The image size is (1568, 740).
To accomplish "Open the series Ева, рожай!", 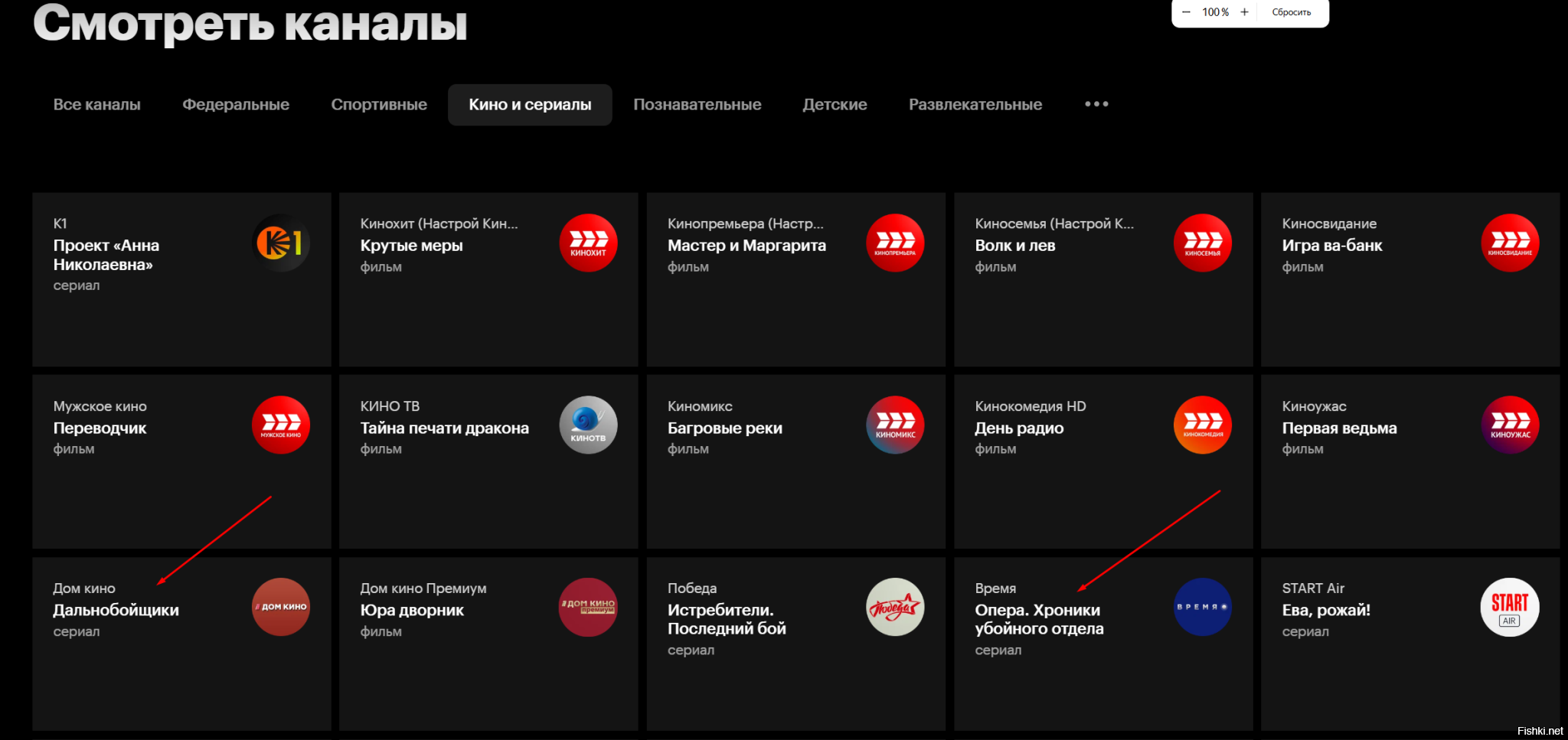I will (x=1326, y=611).
